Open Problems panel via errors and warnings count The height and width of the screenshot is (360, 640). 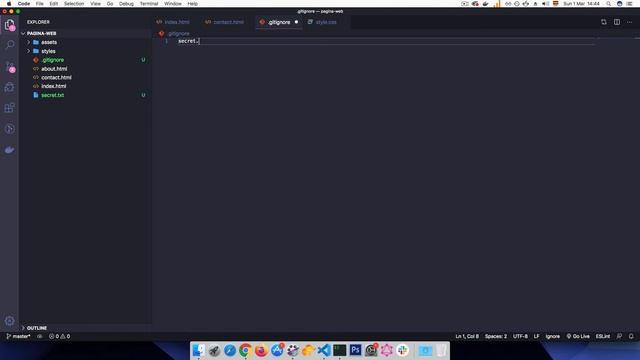tap(60, 336)
